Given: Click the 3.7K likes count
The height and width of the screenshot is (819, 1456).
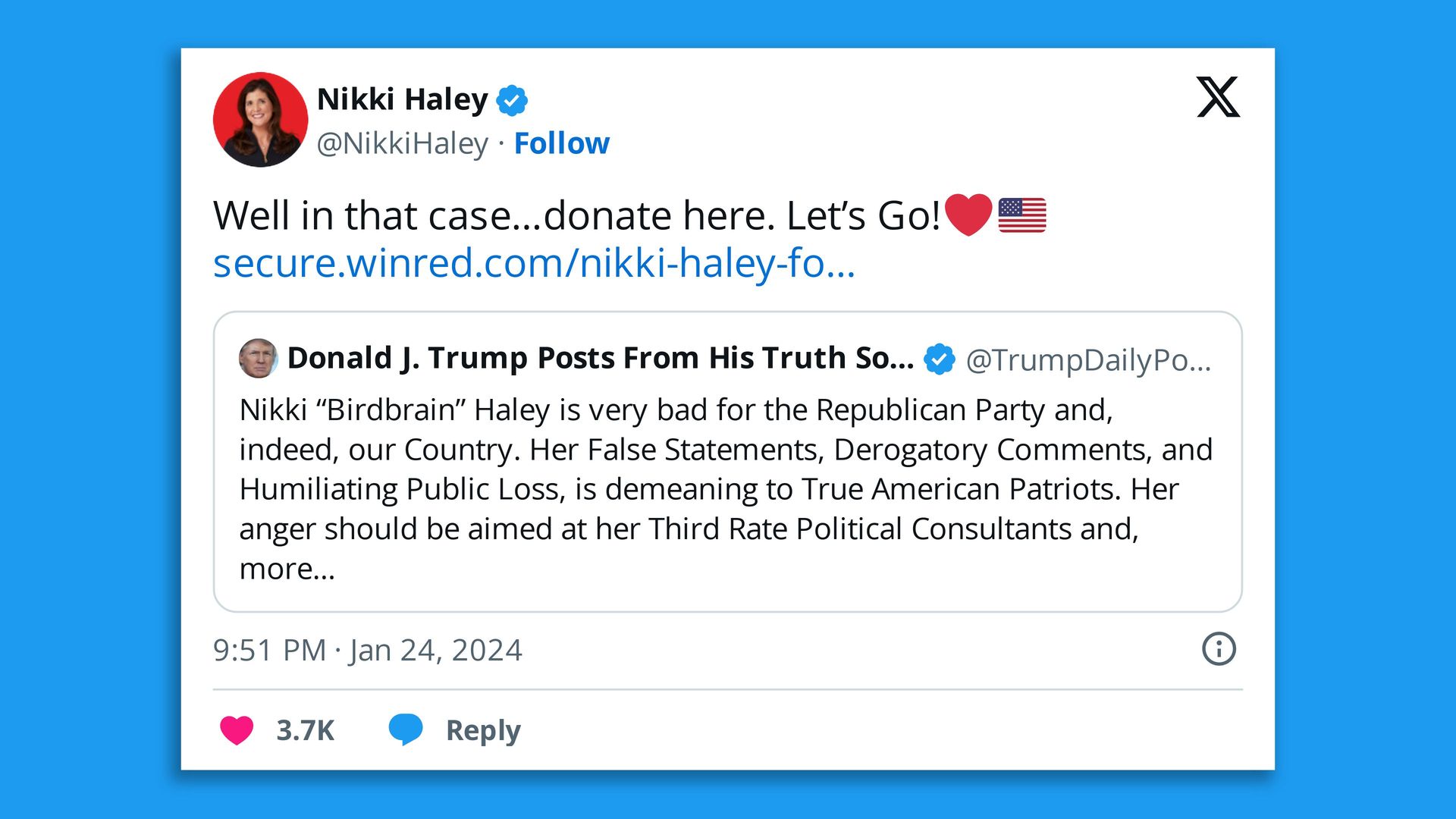Looking at the screenshot, I should 305,730.
